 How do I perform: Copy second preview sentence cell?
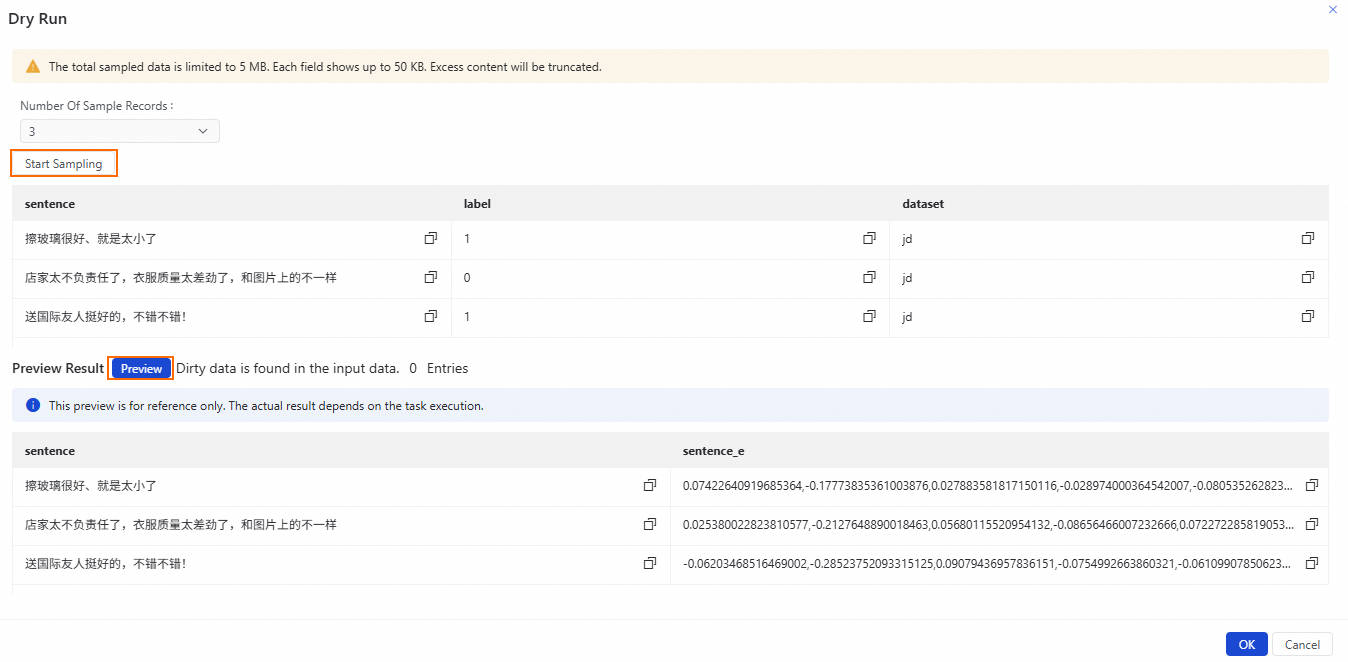coord(650,524)
